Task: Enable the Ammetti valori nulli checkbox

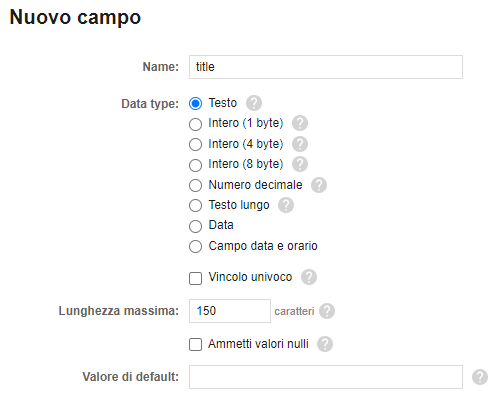Action: [195, 344]
